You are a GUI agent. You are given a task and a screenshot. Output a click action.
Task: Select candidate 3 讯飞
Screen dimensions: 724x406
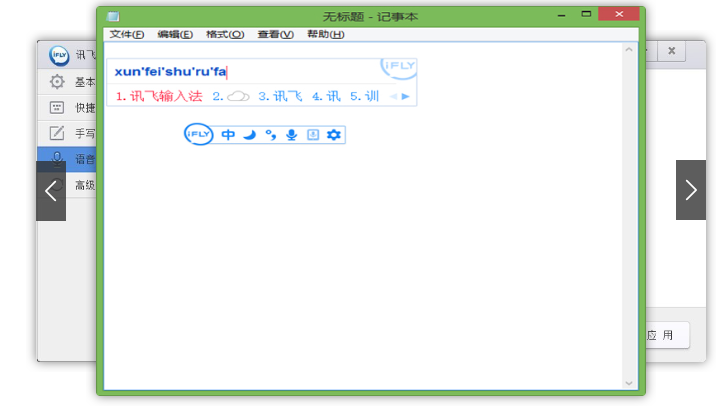tap(280, 96)
